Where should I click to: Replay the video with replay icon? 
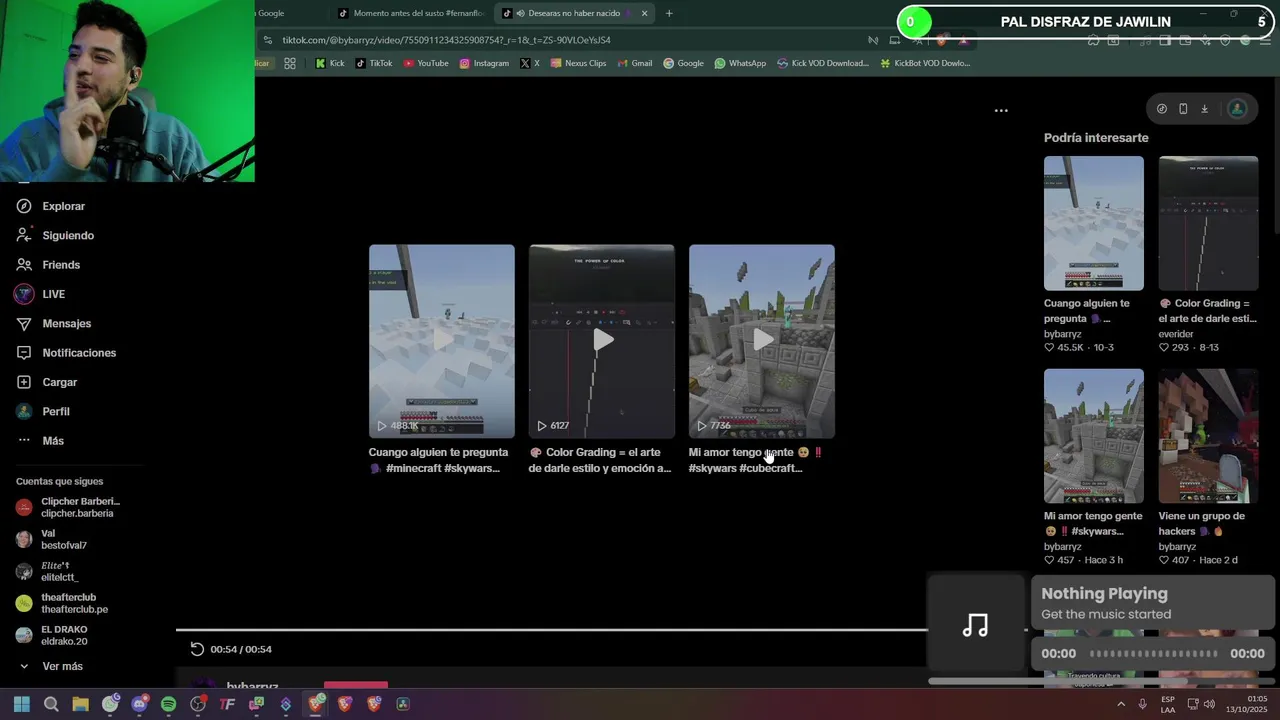click(x=197, y=649)
